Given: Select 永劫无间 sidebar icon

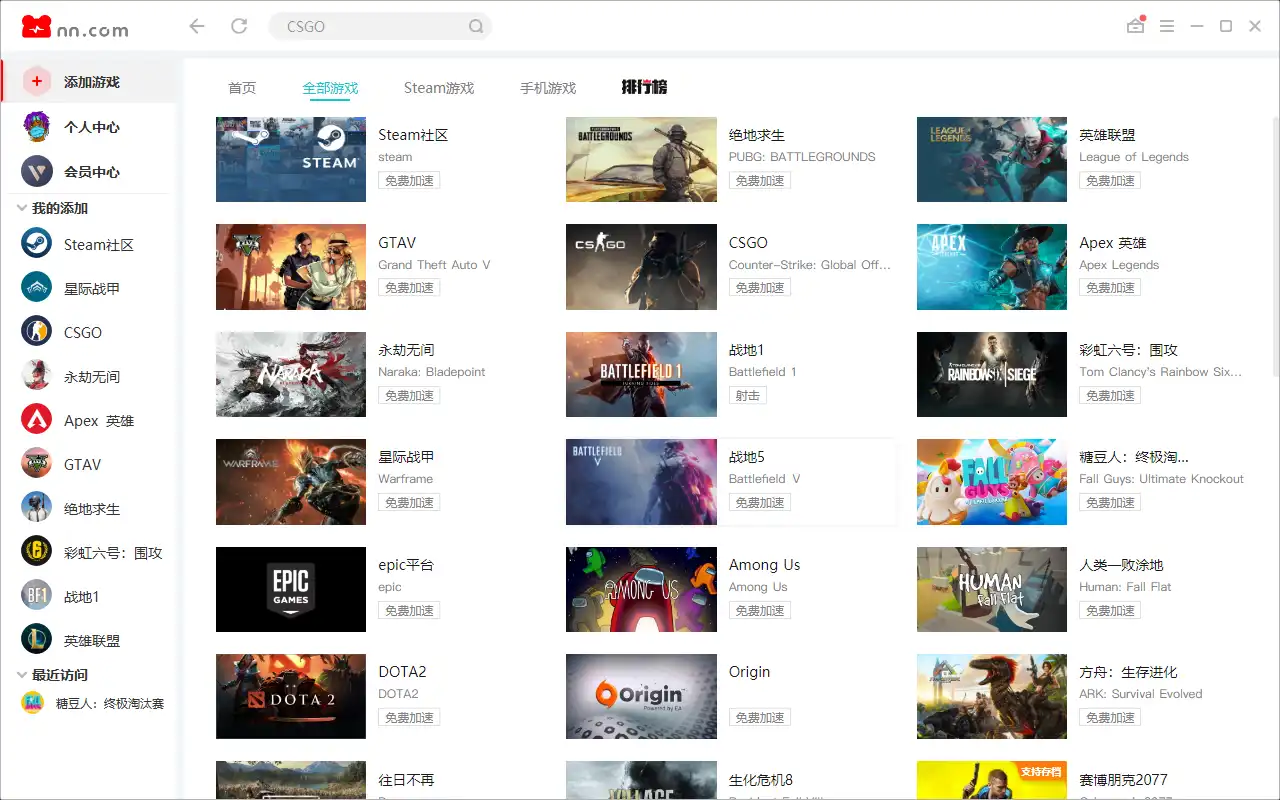Looking at the screenshot, I should (37, 376).
